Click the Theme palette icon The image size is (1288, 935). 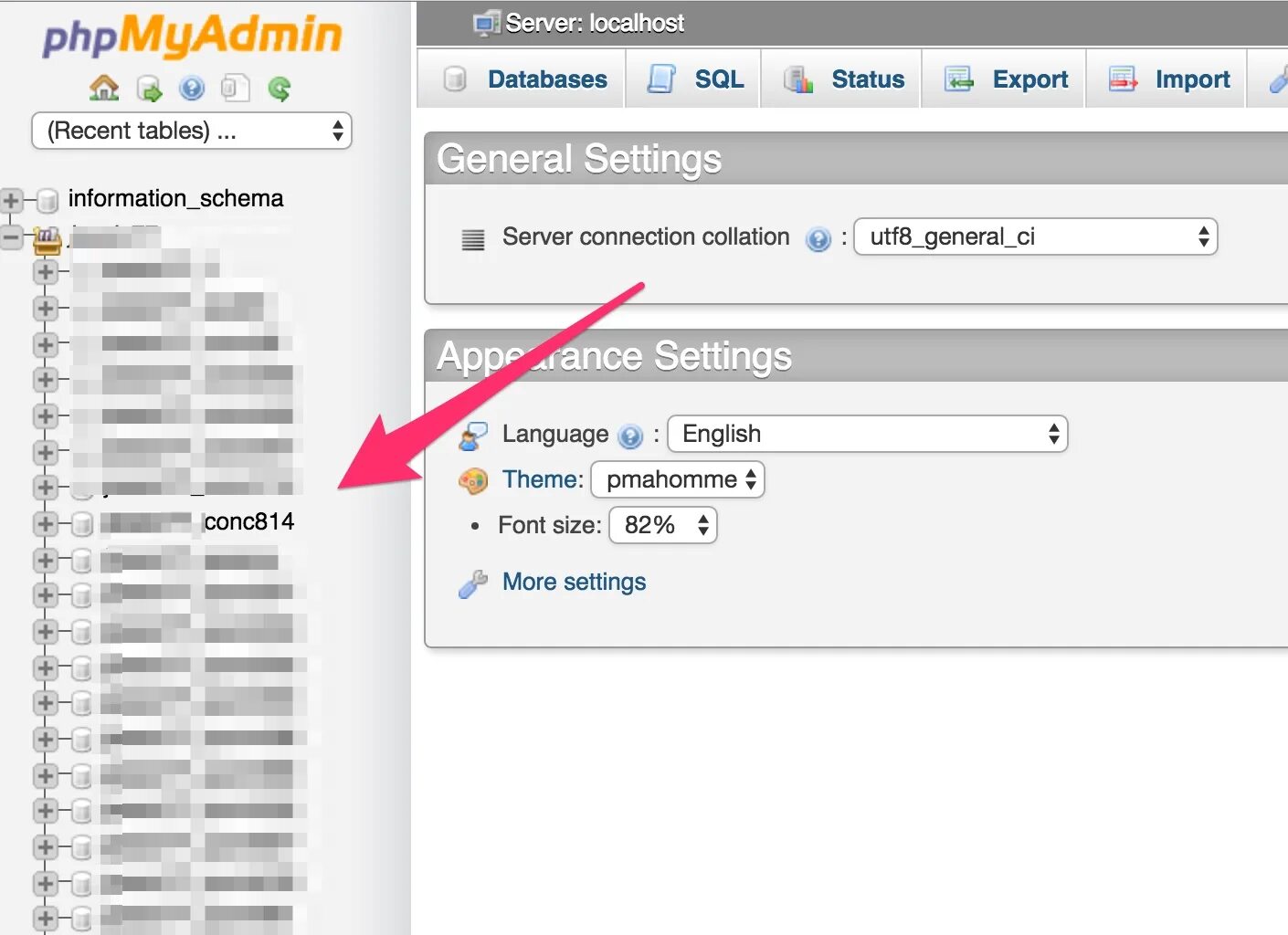click(x=472, y=480)
